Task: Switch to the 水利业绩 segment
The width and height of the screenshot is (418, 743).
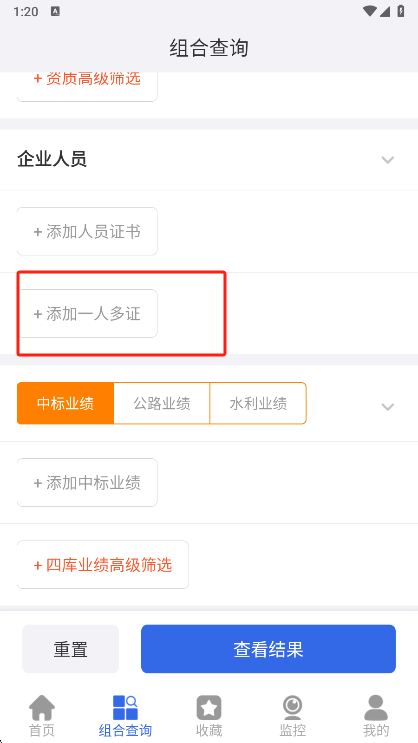Action: click(258, 403)
